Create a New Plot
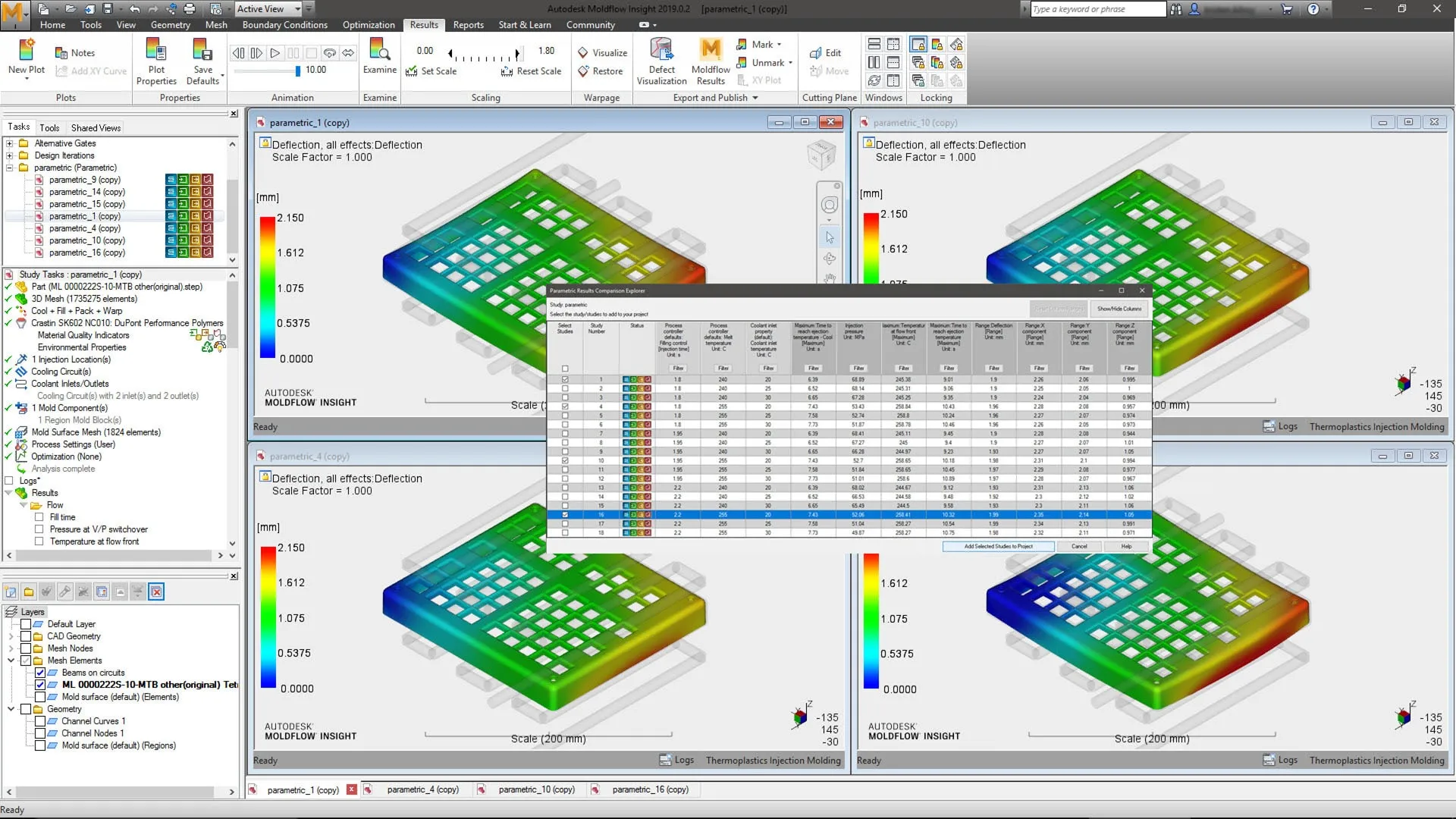 25,57
